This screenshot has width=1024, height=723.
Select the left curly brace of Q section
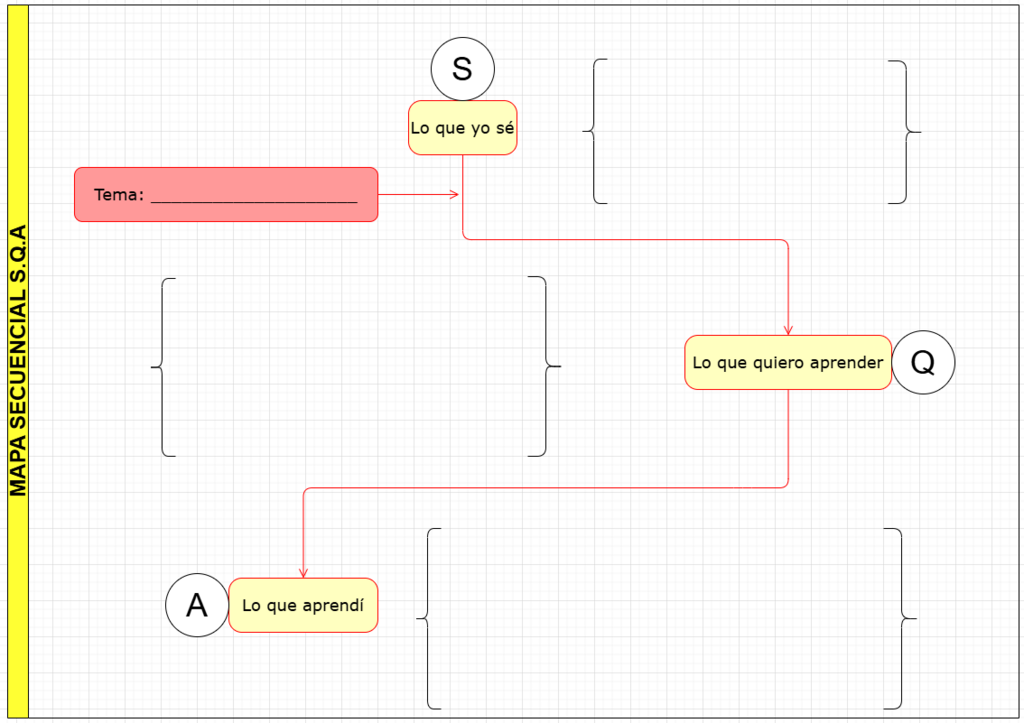[x=163, y=367]
